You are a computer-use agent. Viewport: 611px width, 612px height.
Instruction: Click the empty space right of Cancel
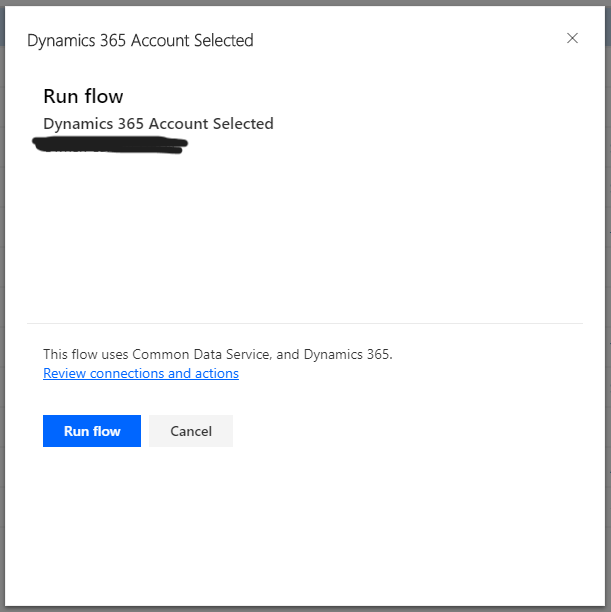[x=400, y=431]
